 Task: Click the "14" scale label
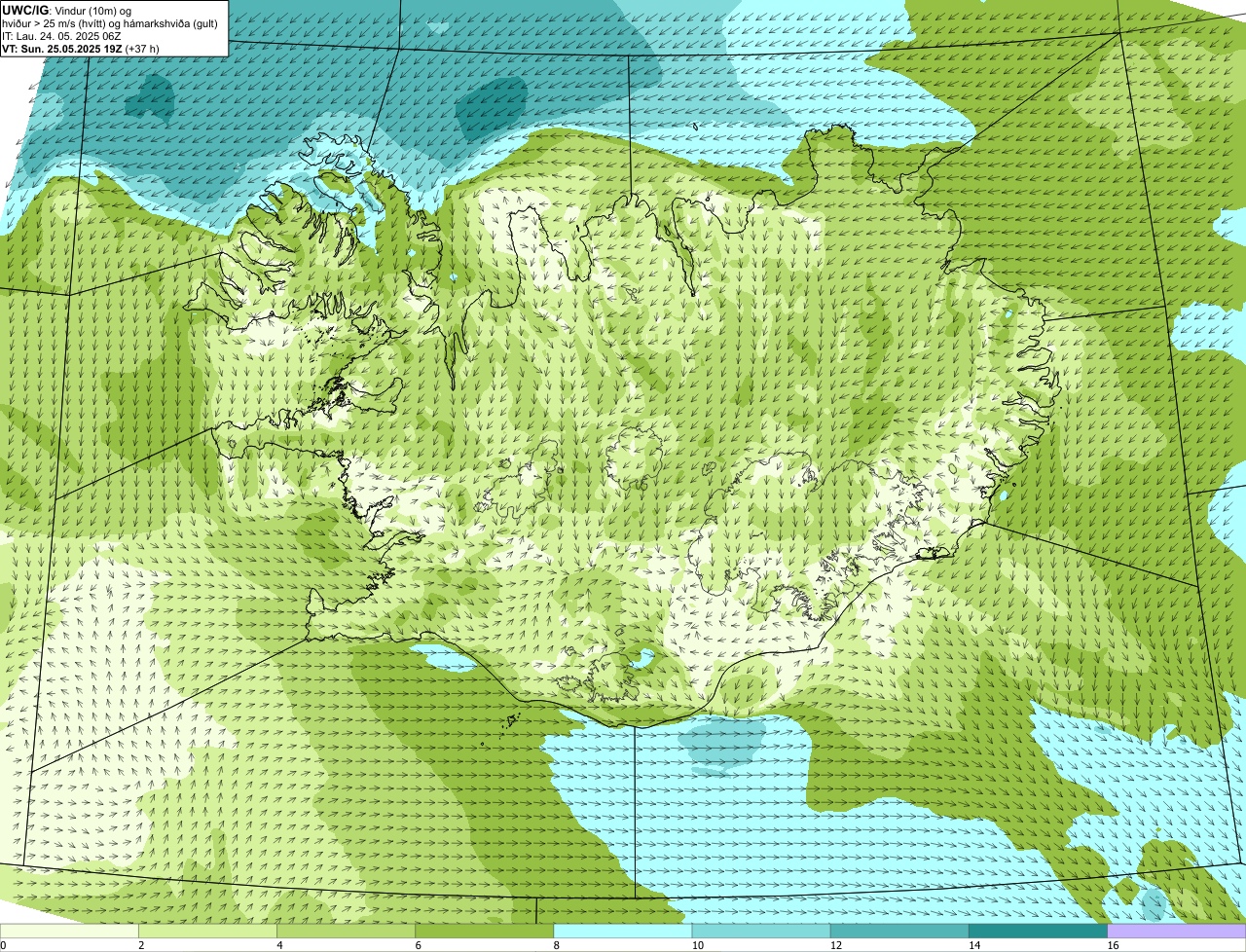(973, 945)
